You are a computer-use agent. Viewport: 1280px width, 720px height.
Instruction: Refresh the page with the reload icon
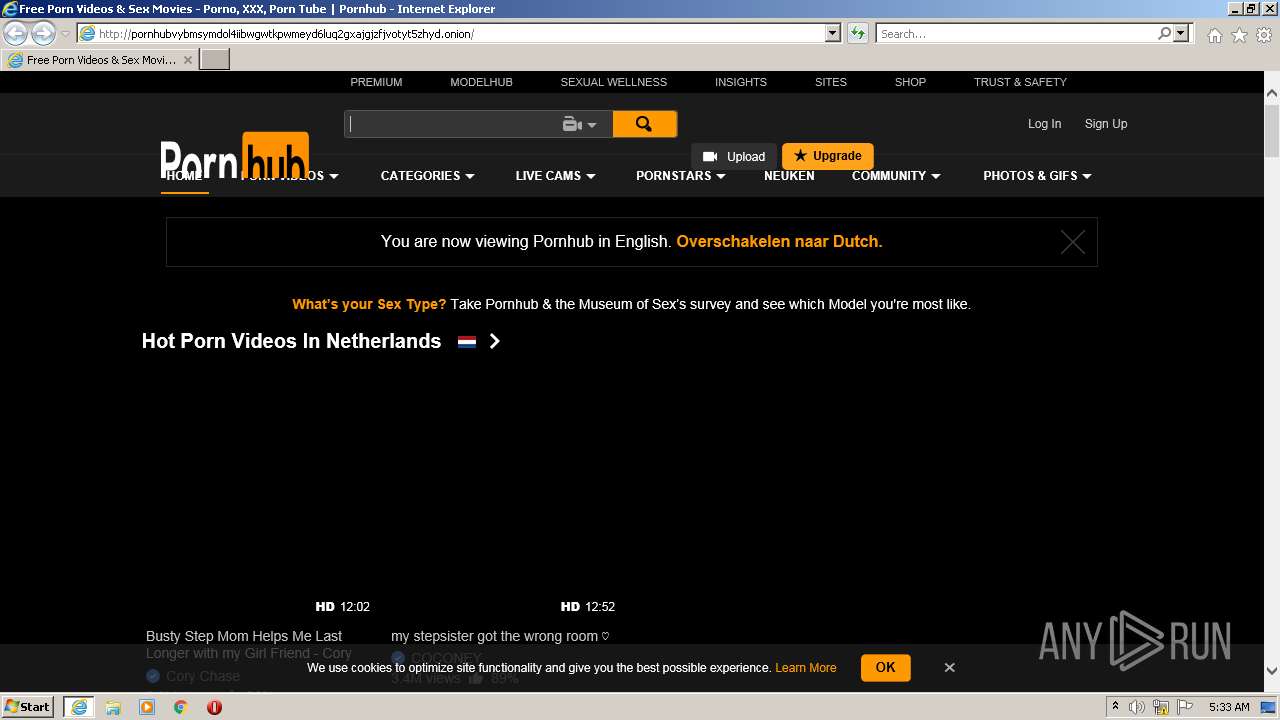pos(857,33)
